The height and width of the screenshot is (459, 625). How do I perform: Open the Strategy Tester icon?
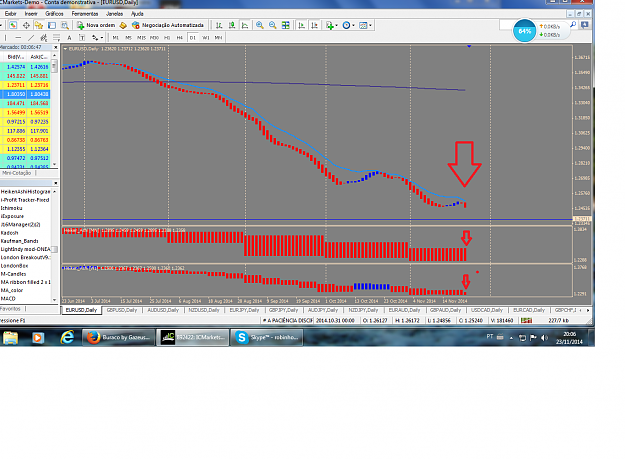(65, 25)
